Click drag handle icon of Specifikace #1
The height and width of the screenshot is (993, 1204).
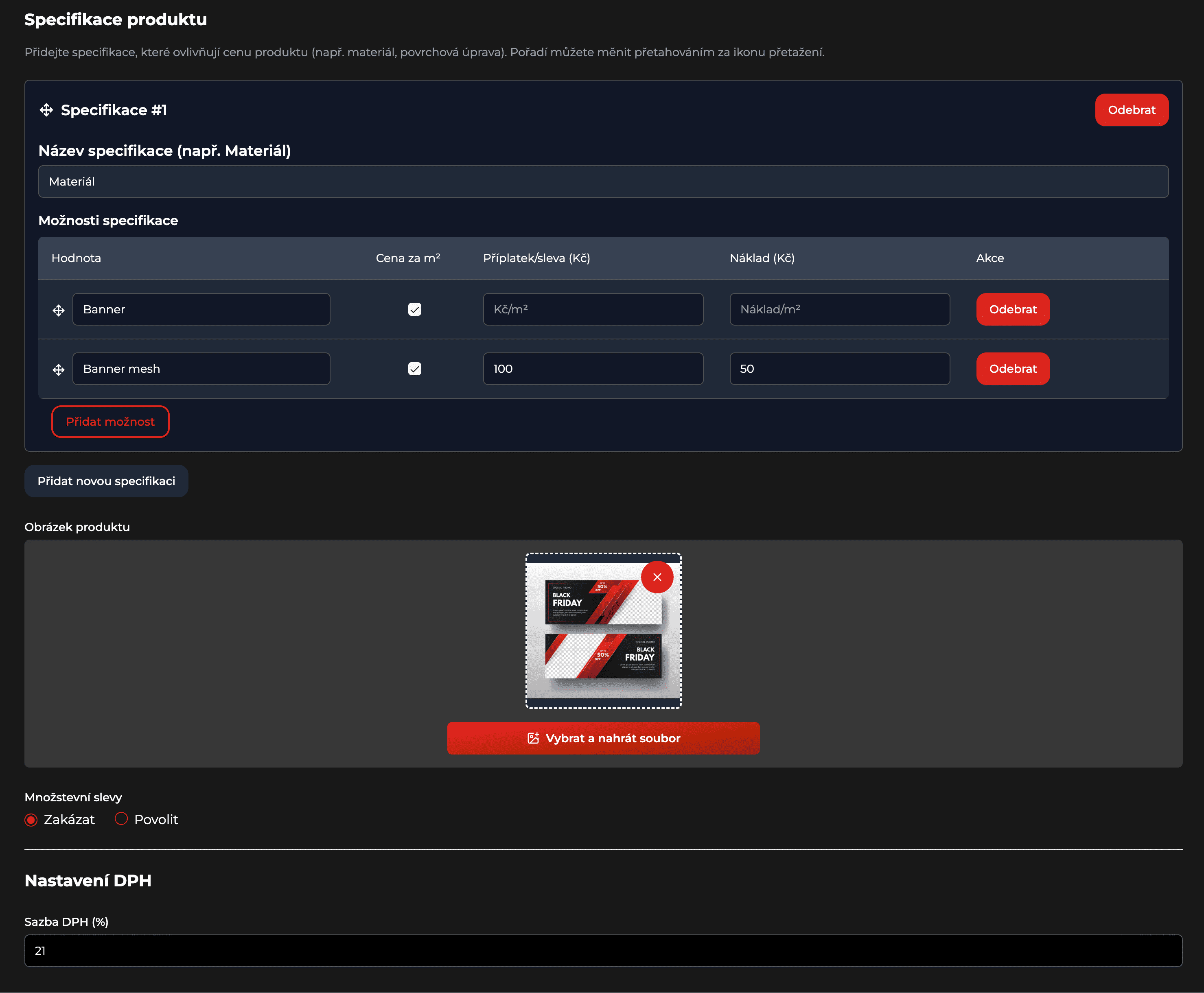point(46,110)
